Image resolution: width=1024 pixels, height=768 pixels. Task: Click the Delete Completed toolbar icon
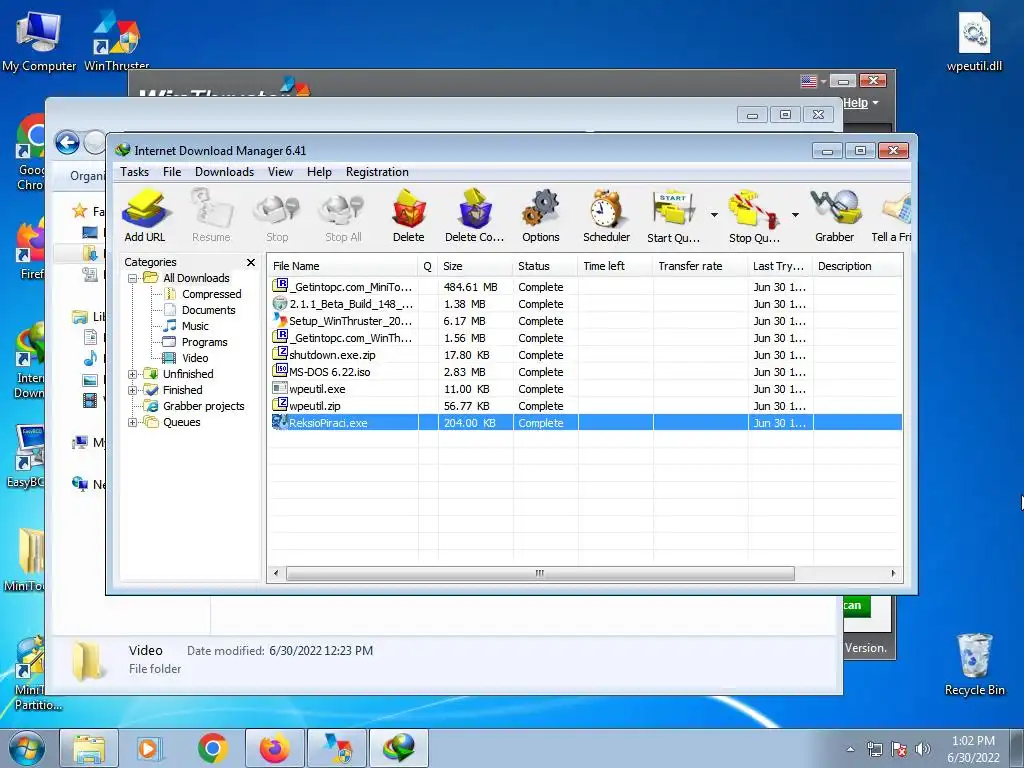[474, 216]
